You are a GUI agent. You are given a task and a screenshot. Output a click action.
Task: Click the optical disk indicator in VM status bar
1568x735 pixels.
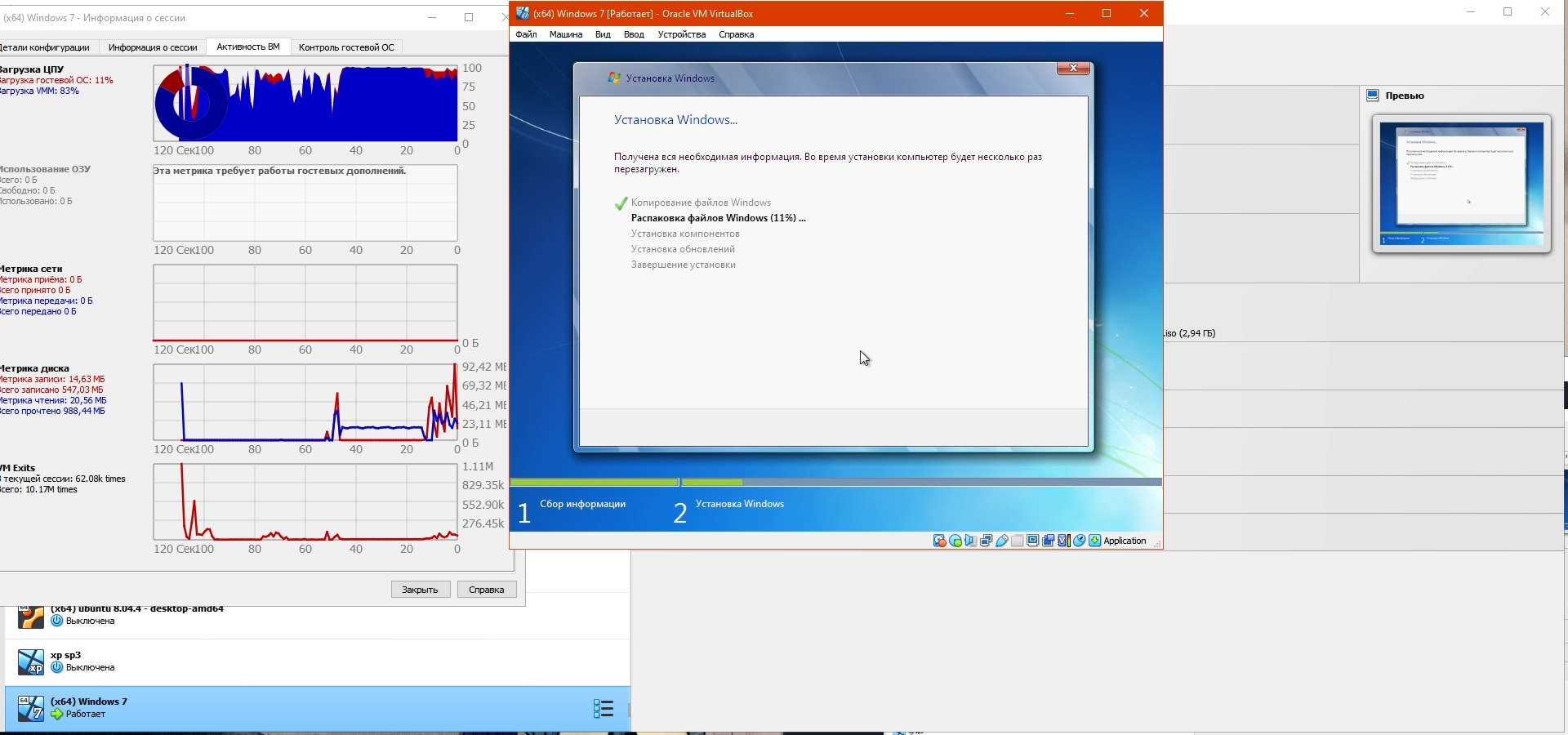[955, 541]
